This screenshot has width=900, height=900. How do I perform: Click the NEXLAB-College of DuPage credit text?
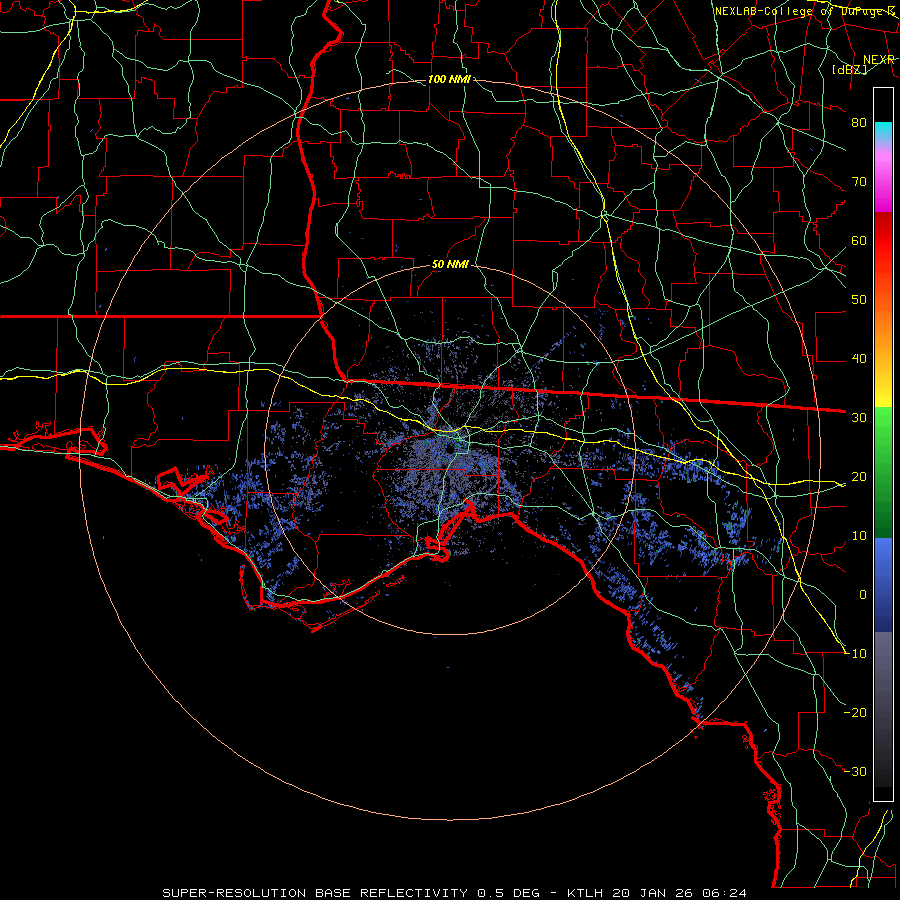click(x=805, y=11)
